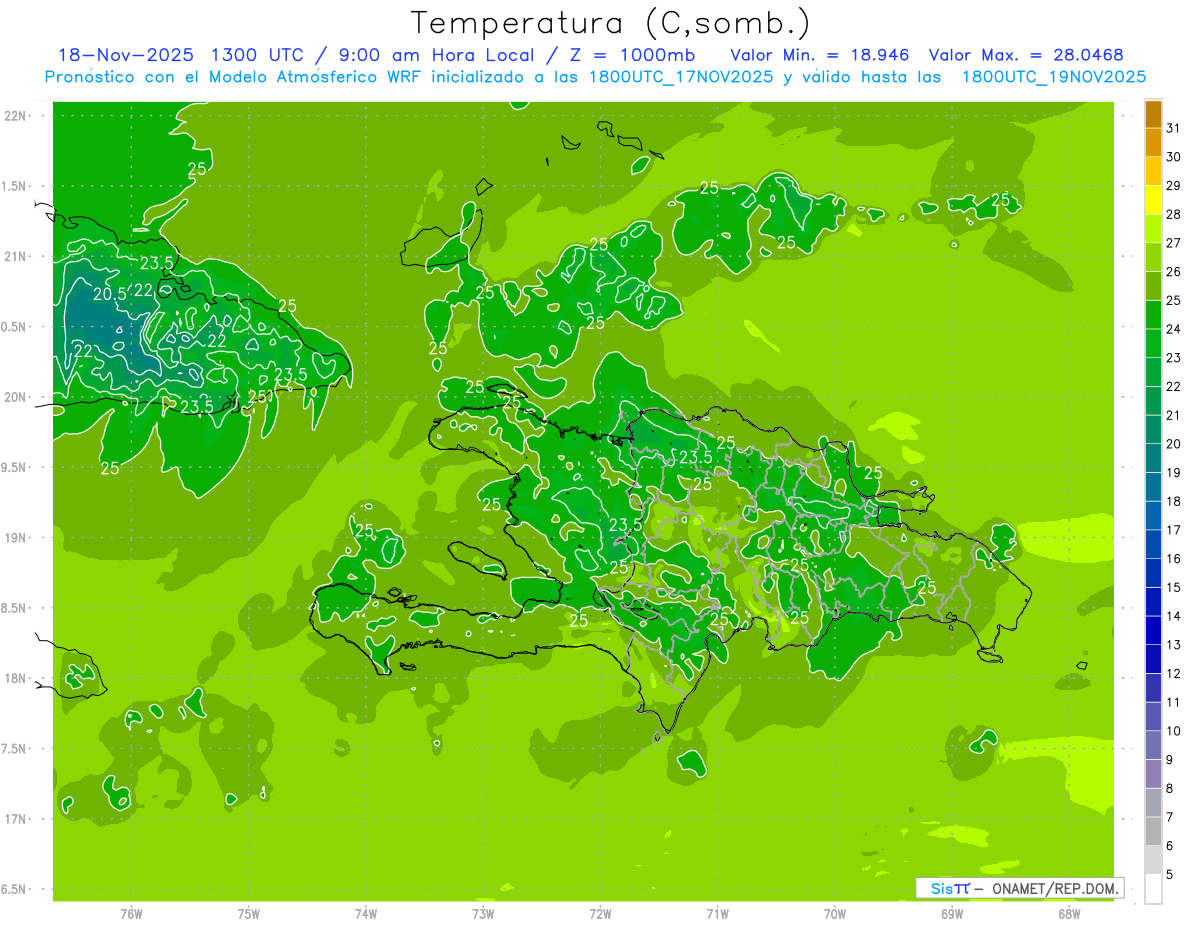Viewport: 1200px width, 927px height.
Task: Click the colorbar scale label "19"
Action: coord(1174,472)
